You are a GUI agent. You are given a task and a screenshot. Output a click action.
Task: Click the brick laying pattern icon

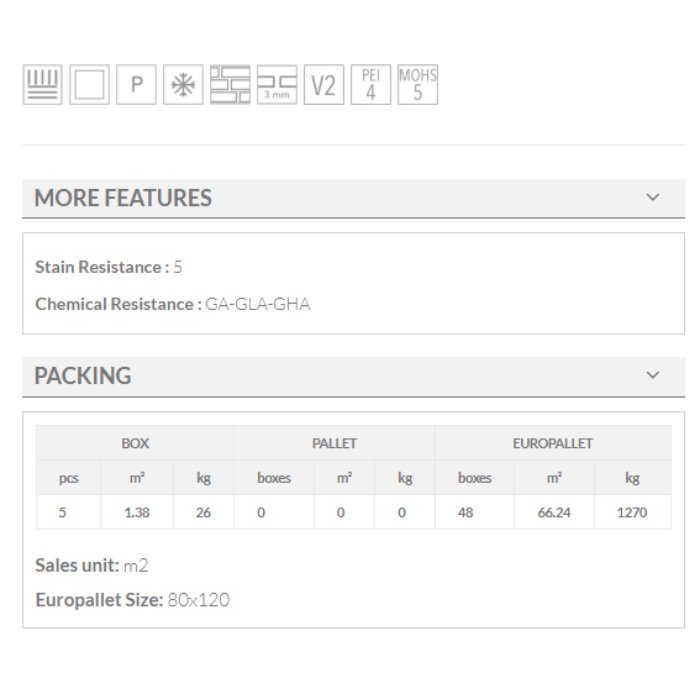point(231,86)
